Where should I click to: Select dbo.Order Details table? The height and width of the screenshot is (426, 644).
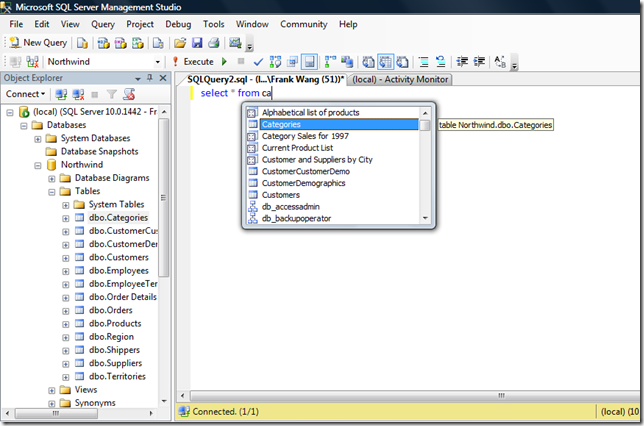[x=122, y=297]
